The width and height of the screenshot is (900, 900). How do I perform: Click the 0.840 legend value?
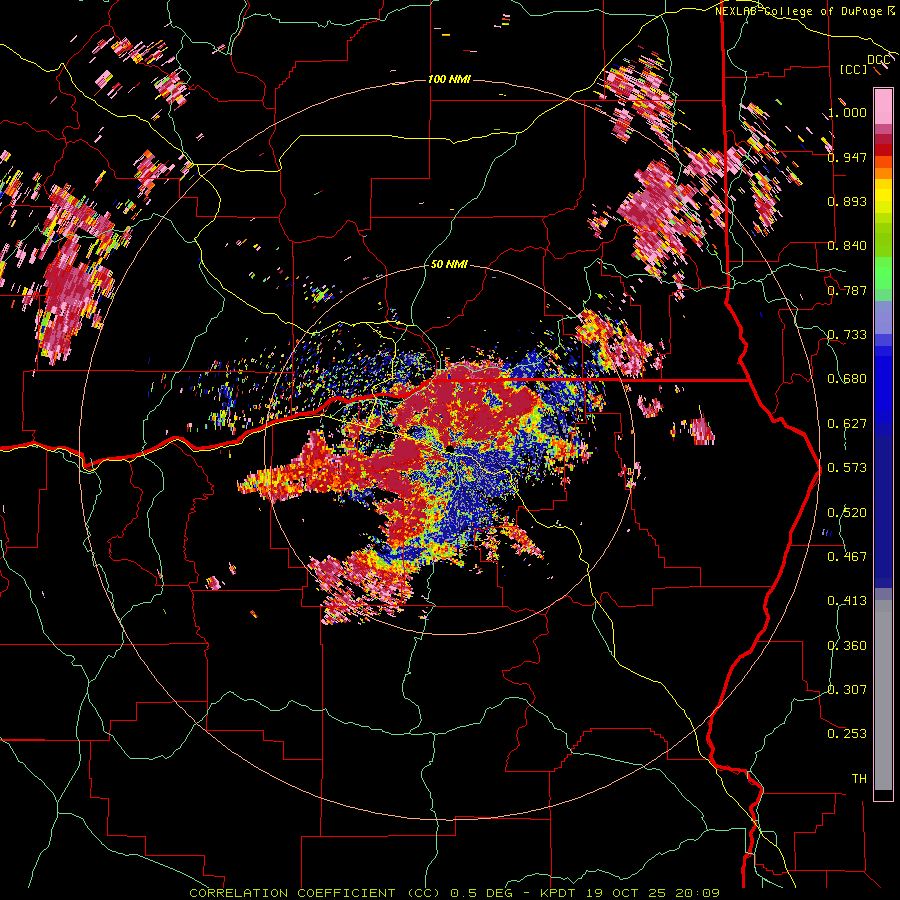coord(847,246)
